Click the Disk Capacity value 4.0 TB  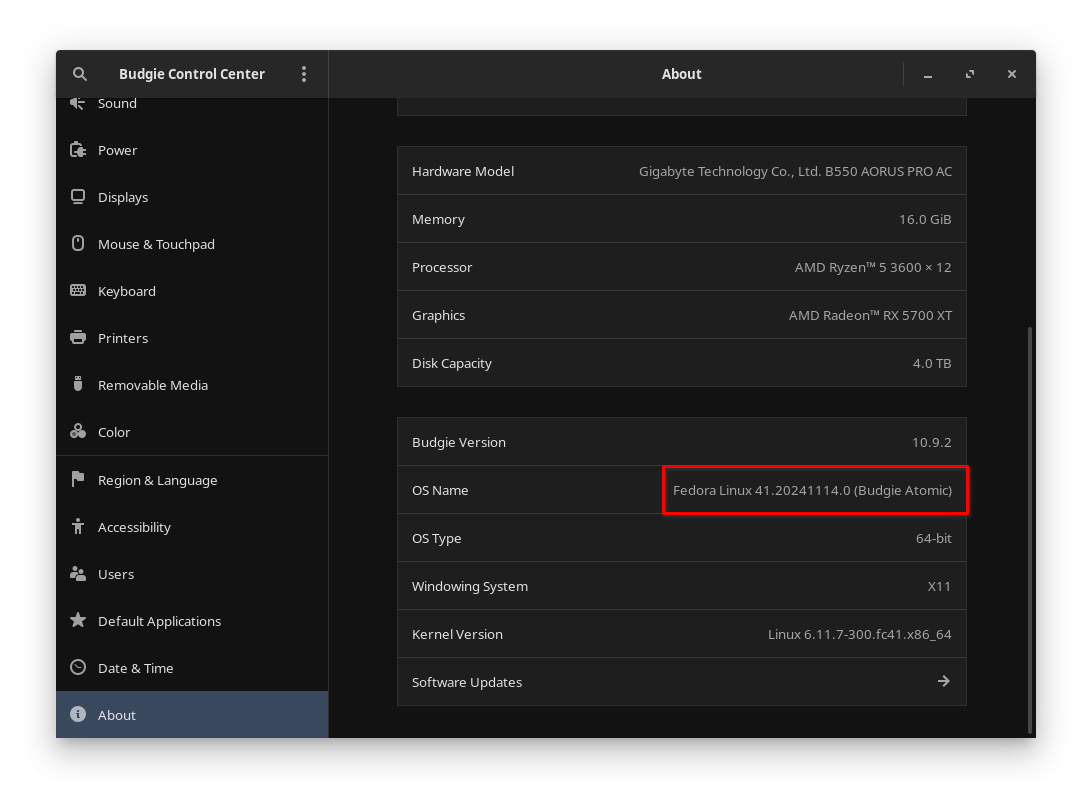click(x=932, y=363)
